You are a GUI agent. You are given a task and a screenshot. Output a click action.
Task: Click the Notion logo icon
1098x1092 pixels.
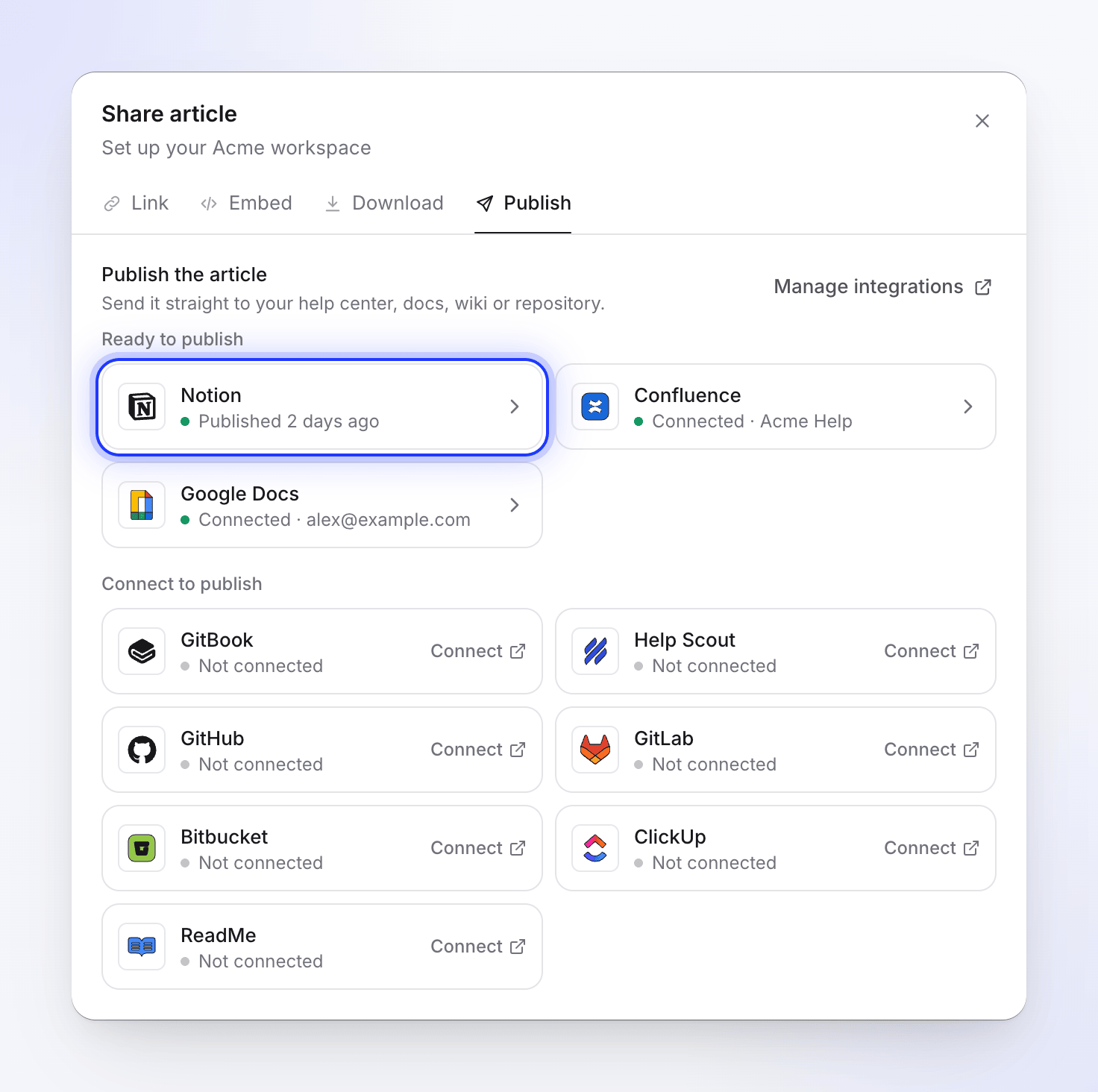click(142, 407)
